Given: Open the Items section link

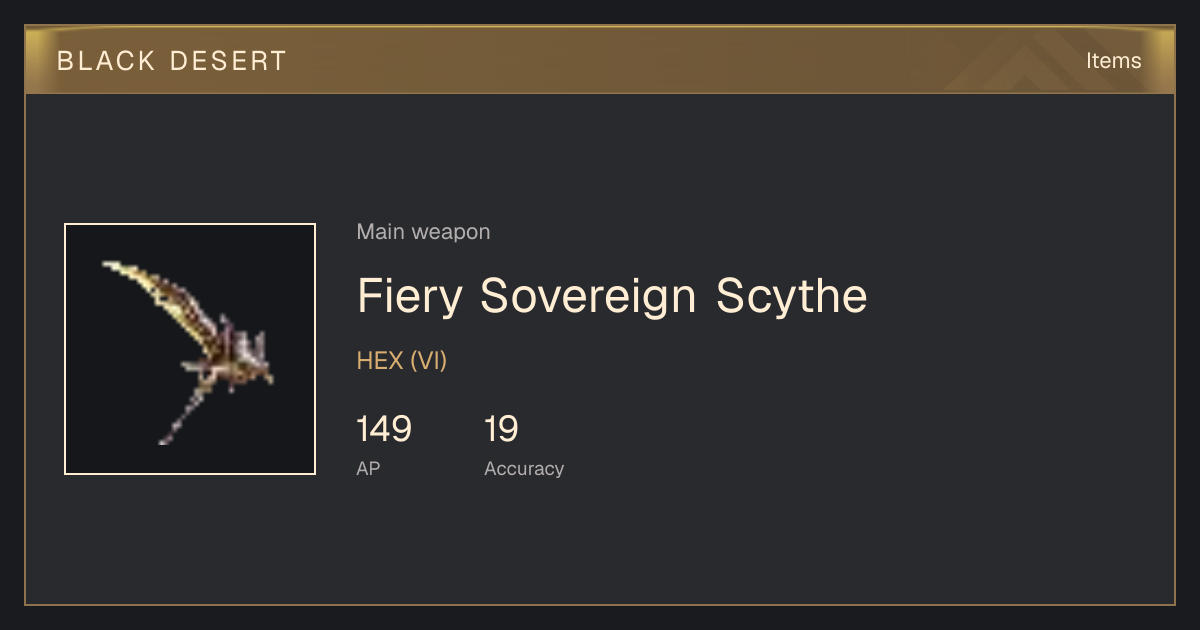Looking at the screenshot, I should [1113, 61].
